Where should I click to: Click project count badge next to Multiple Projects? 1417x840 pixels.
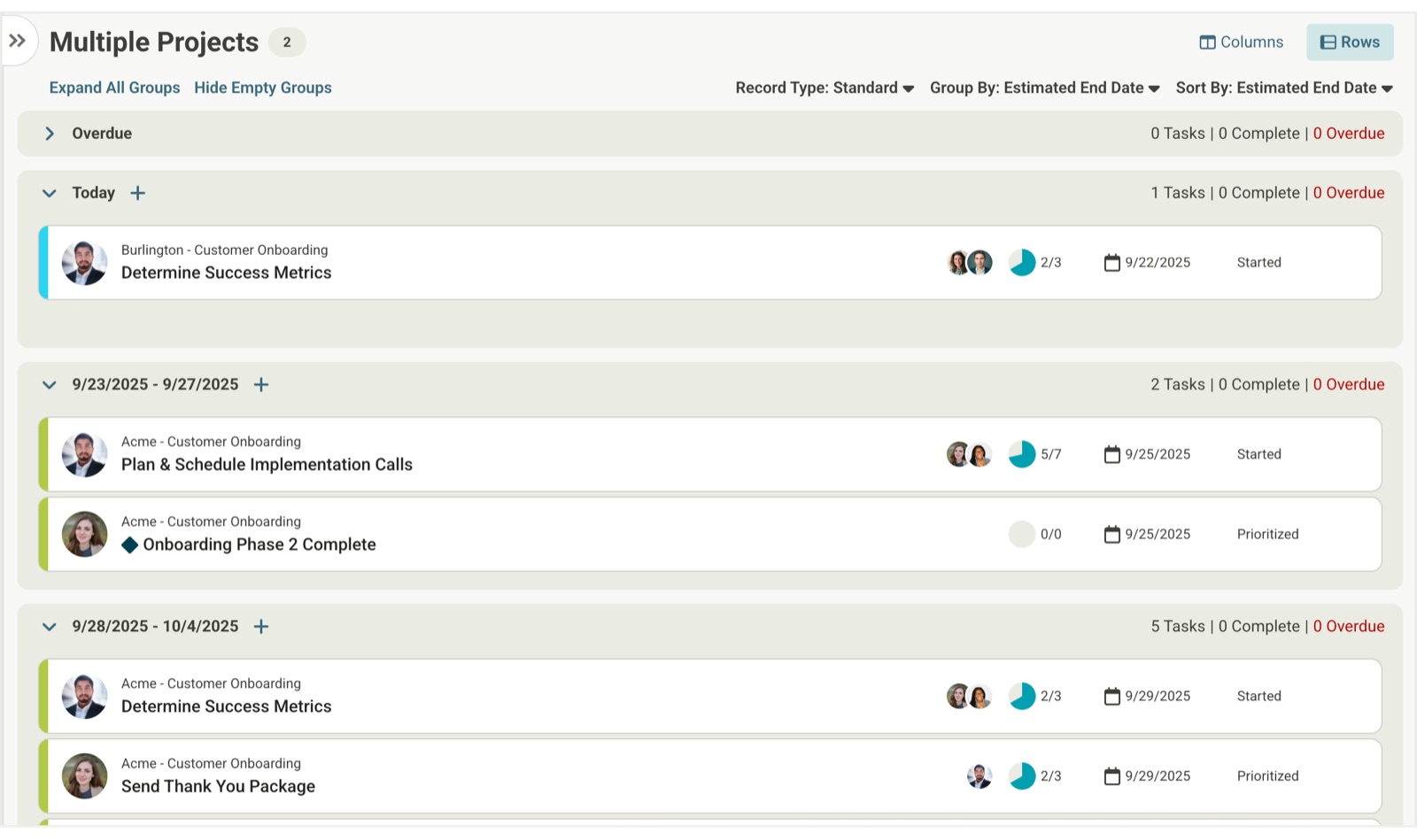click(x=287, y=42)
